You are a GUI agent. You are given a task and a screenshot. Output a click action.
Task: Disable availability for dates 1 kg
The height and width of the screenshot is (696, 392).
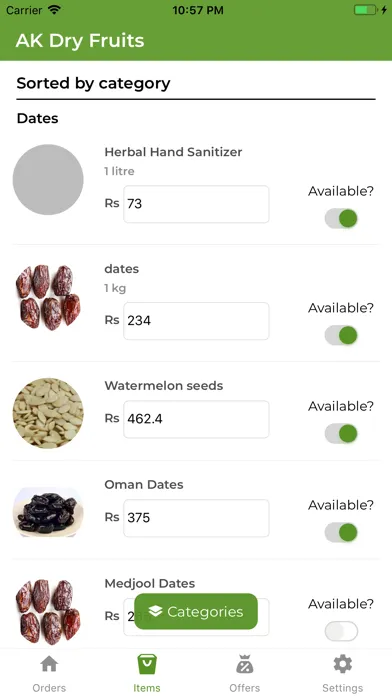pos(341,335)
